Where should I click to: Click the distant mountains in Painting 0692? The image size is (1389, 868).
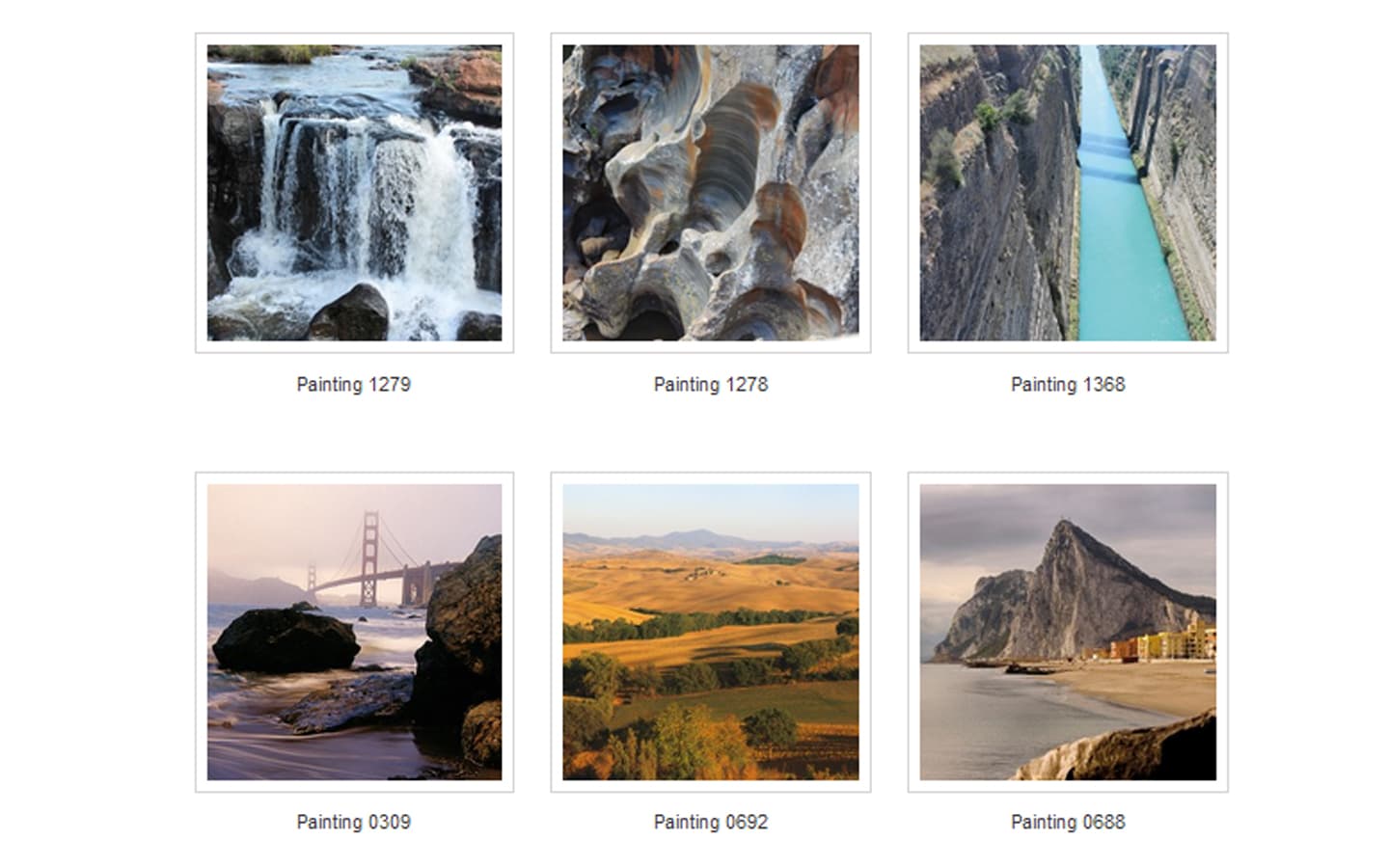click(709, 540)
